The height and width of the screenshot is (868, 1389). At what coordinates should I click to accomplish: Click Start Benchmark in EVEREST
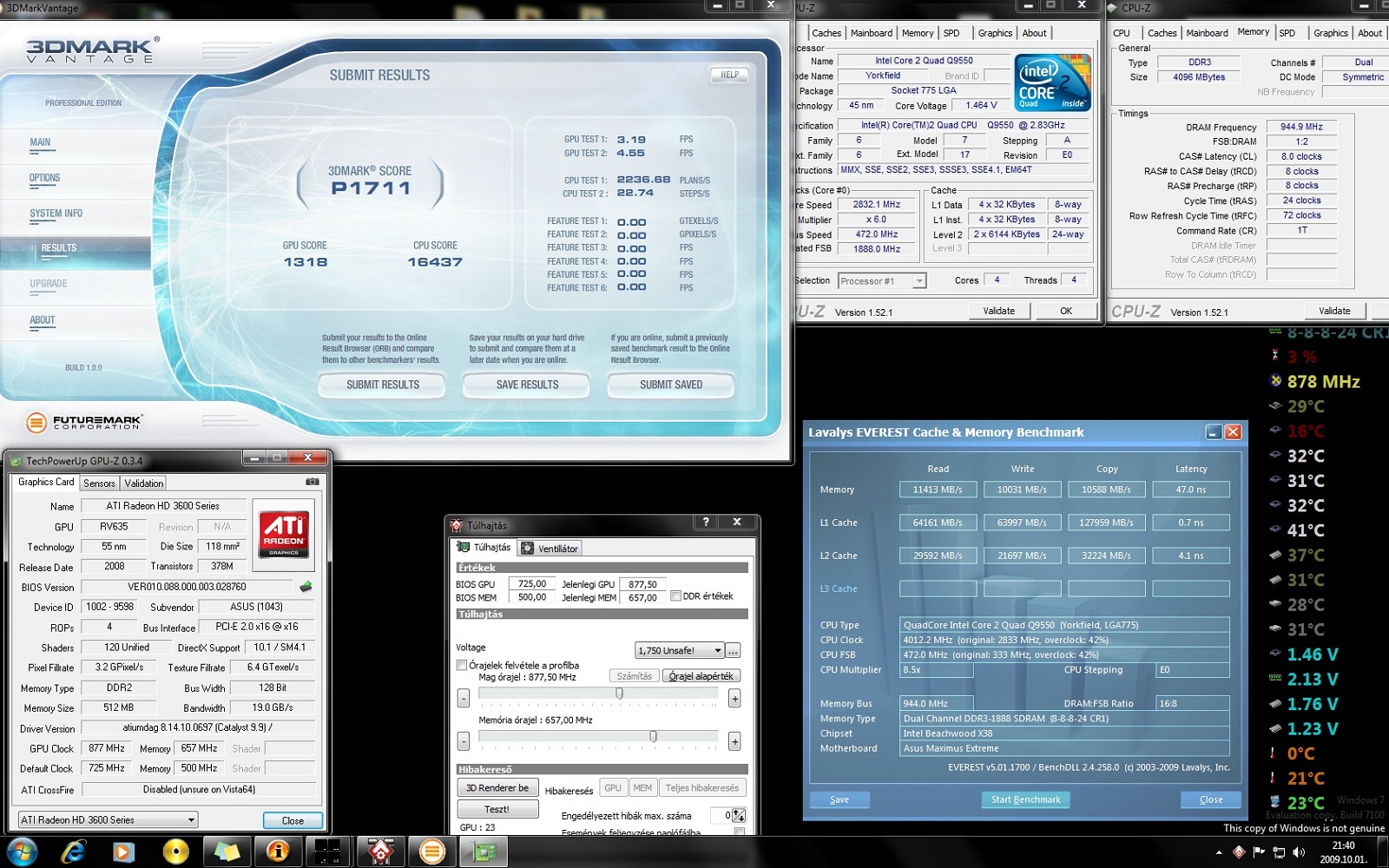(x=1026, y=799)
